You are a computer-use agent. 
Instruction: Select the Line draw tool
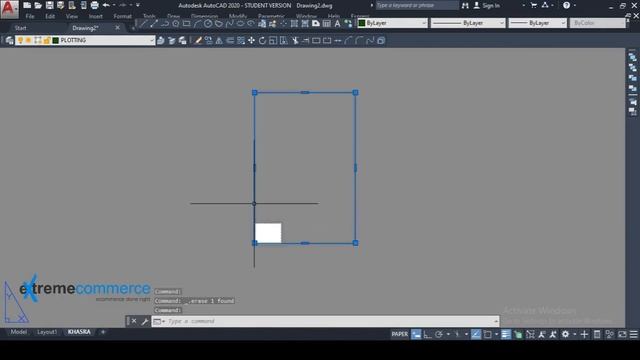pos(143,24)
